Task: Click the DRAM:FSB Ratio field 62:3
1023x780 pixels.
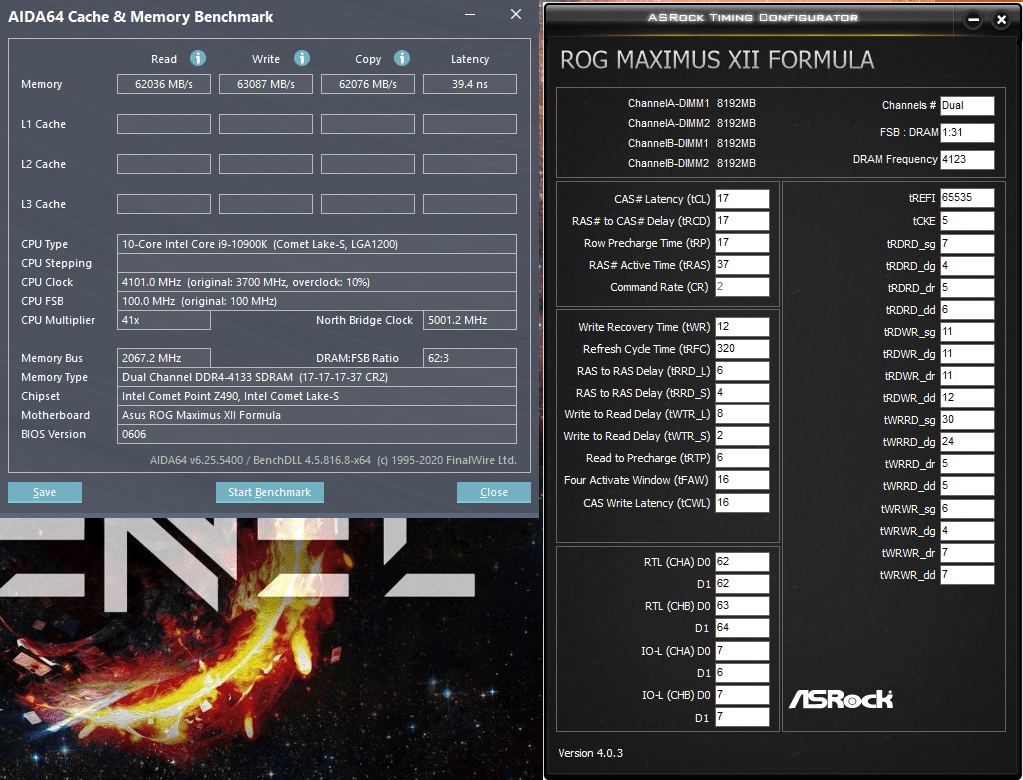Action: pyautogui.click(x=470, y=358)
